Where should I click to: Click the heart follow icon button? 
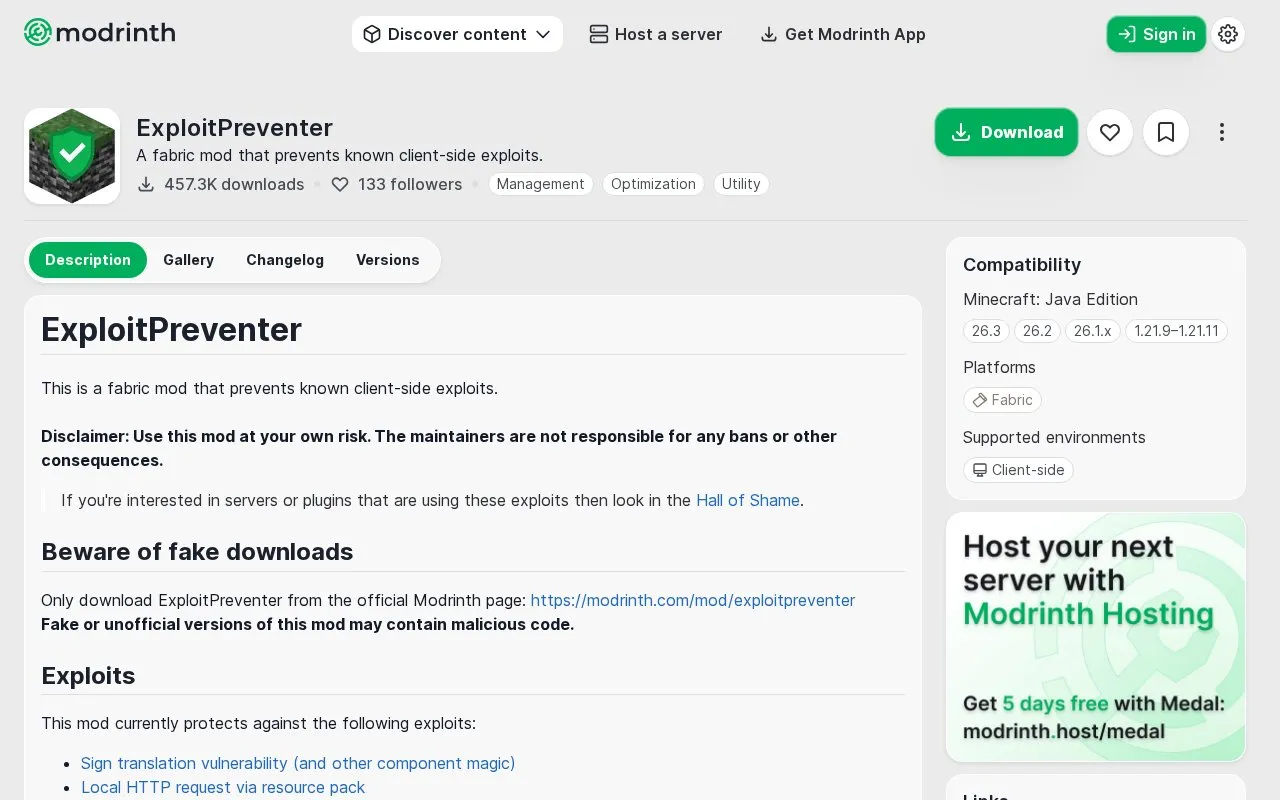pyautogui.click(x=1110, y=132)
